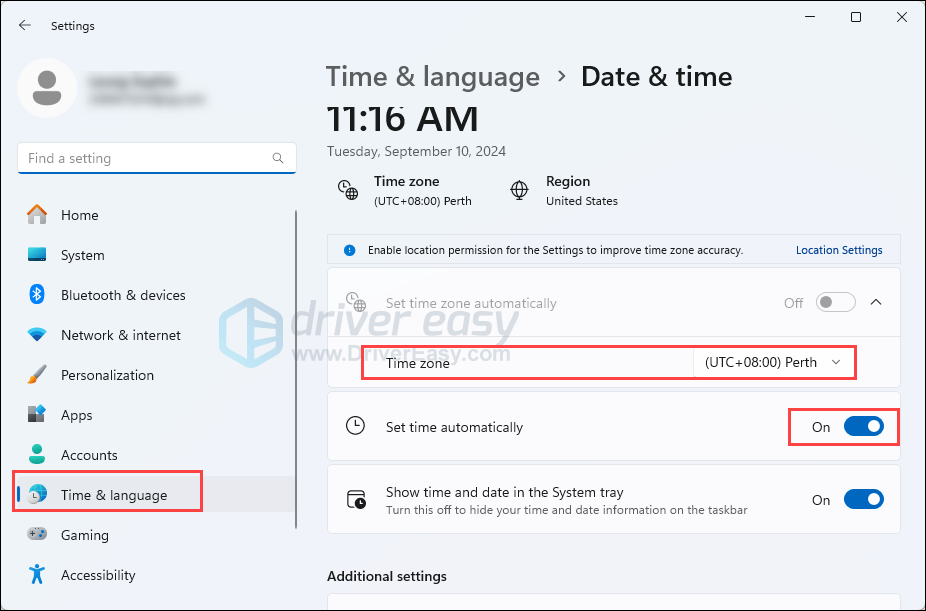Open the Home page icon
926x611 pixels.
(x=37, y=215)
